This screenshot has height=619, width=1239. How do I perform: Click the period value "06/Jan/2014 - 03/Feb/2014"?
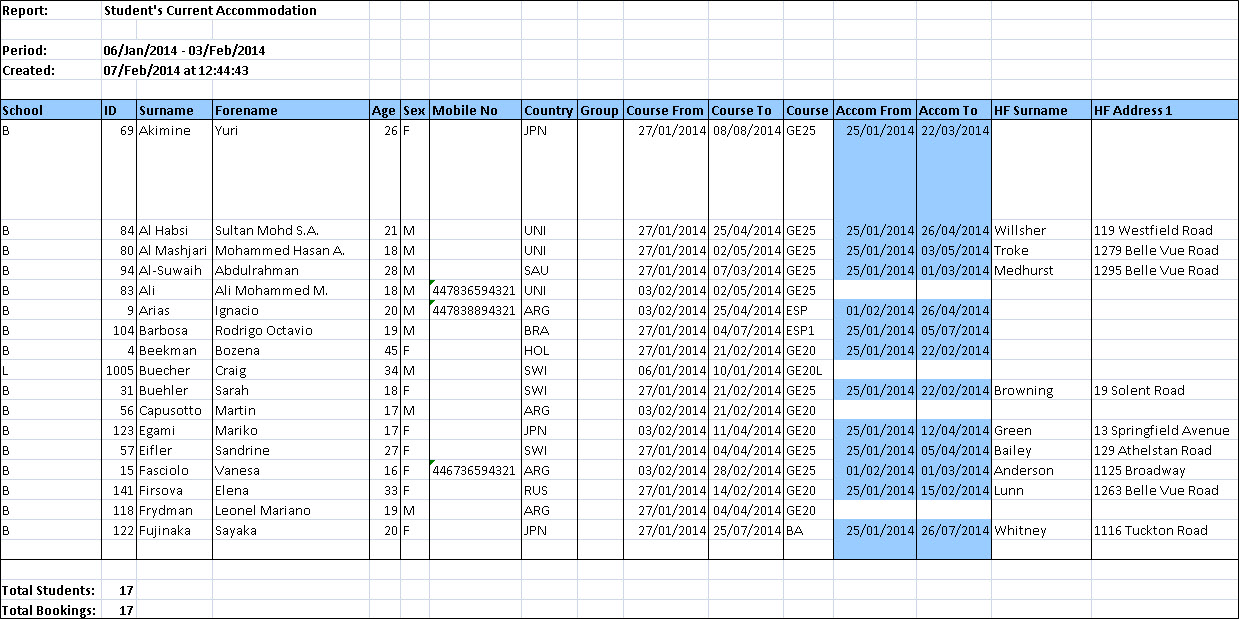tap(184, 50)
